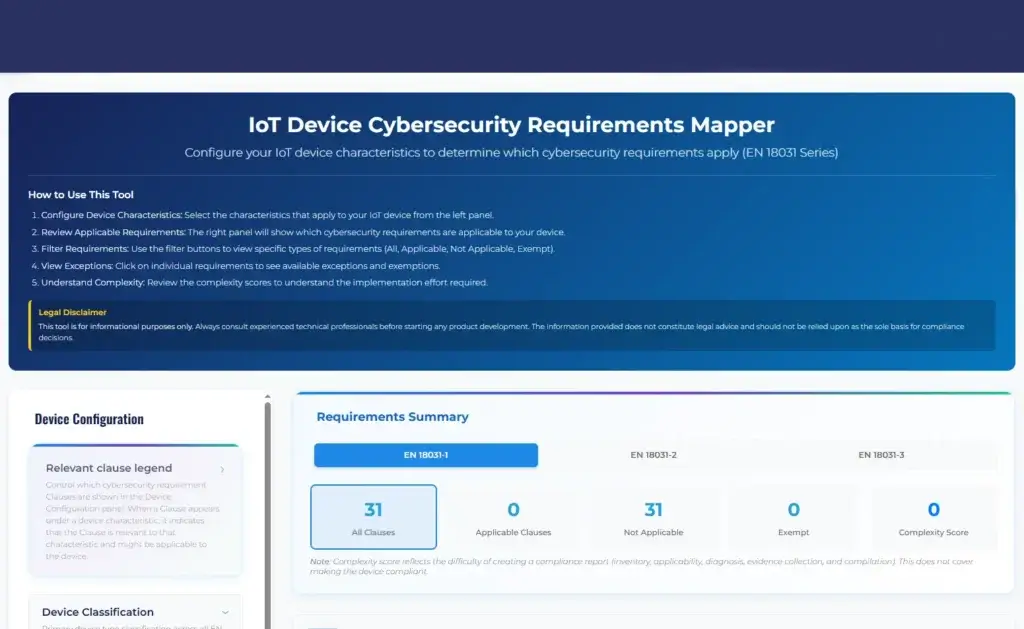Click the All Clauses filter card
This screenshot has height=629, width=1024.
pyautogui.click(x=373, y=517)
